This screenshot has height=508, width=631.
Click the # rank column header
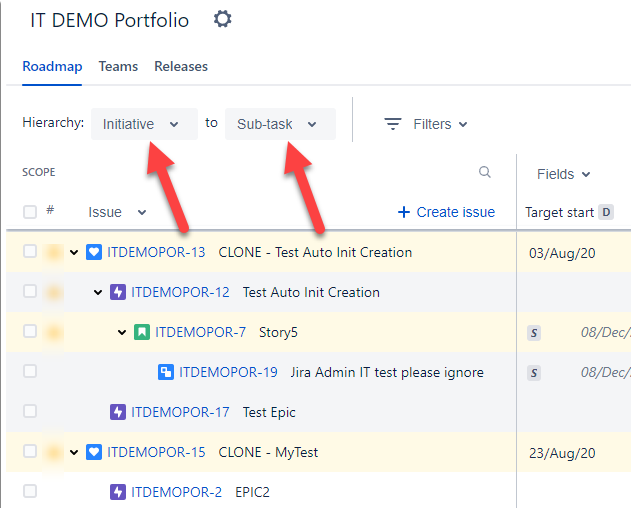50,210
